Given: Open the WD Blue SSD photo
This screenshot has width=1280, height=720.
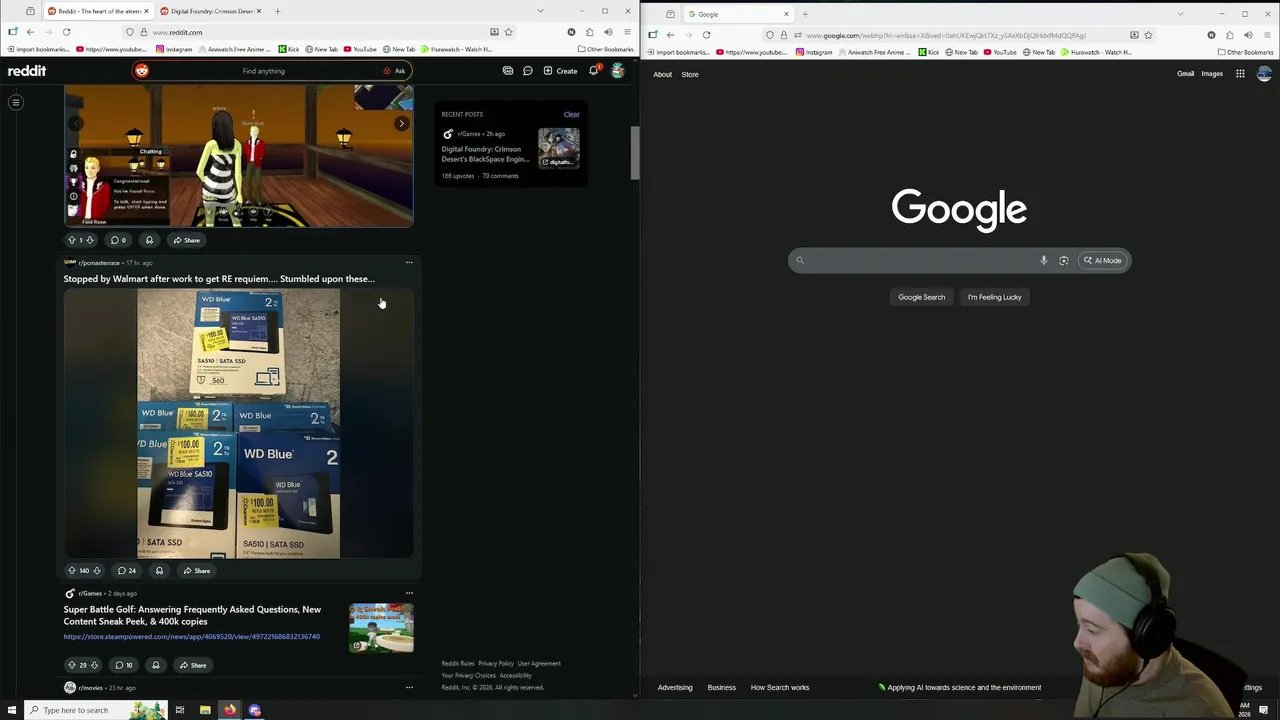Looking at the screenshot, I should click(x=238, y=424).
